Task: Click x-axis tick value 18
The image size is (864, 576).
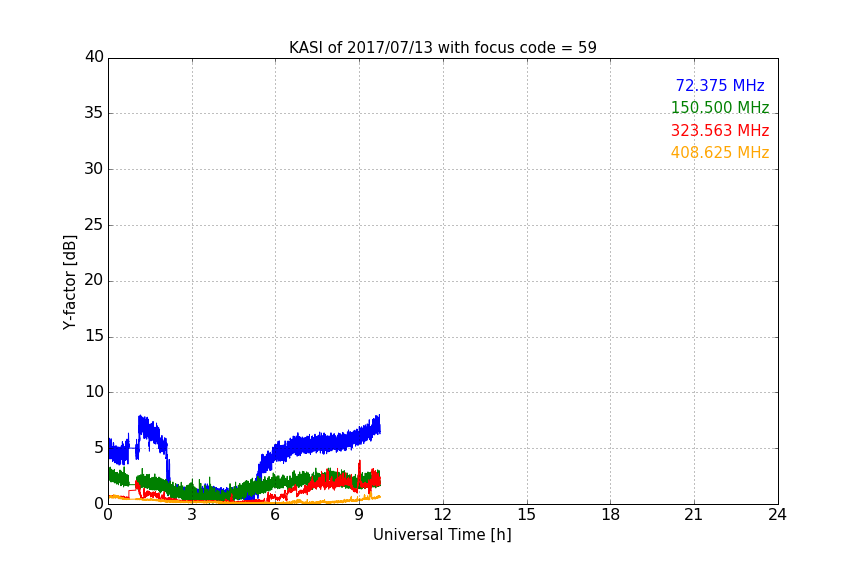Action: click(611, 515)
